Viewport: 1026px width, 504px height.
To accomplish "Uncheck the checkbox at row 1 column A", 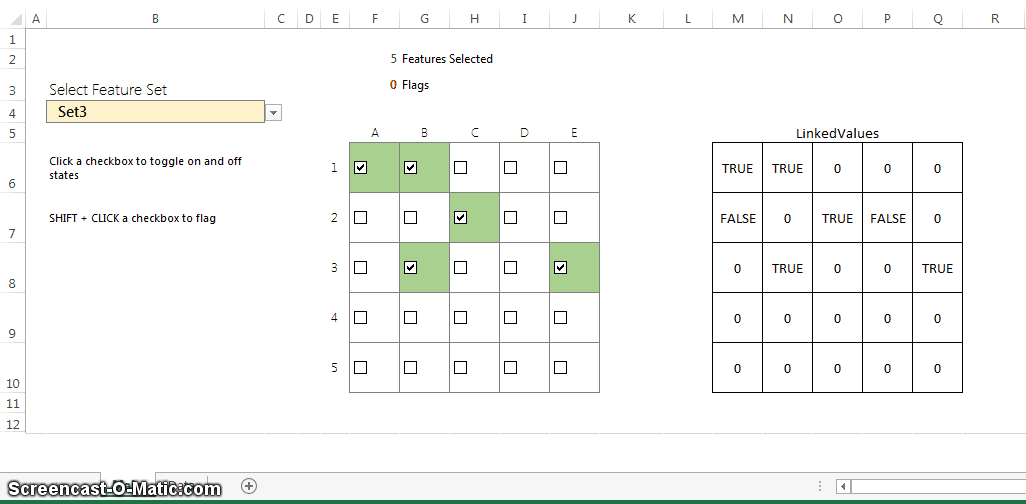I will [361, 168].
